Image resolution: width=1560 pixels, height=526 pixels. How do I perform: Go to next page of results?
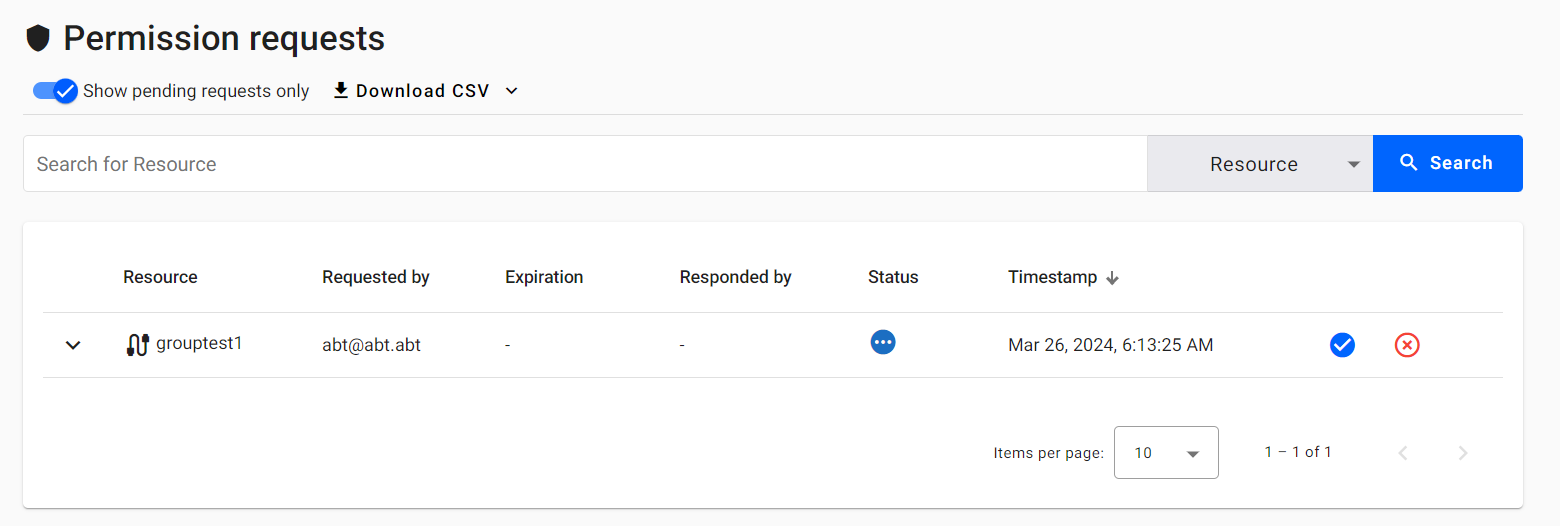pos(1463,453)
